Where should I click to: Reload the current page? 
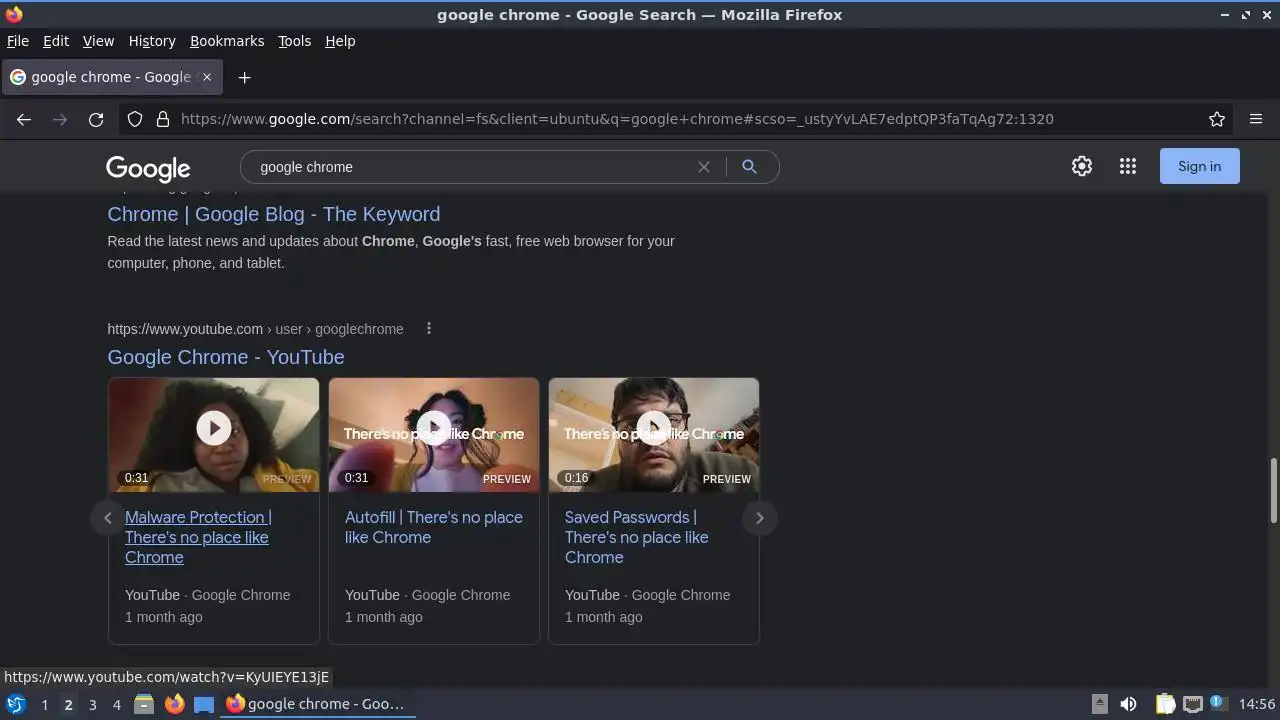pos(96,119)
